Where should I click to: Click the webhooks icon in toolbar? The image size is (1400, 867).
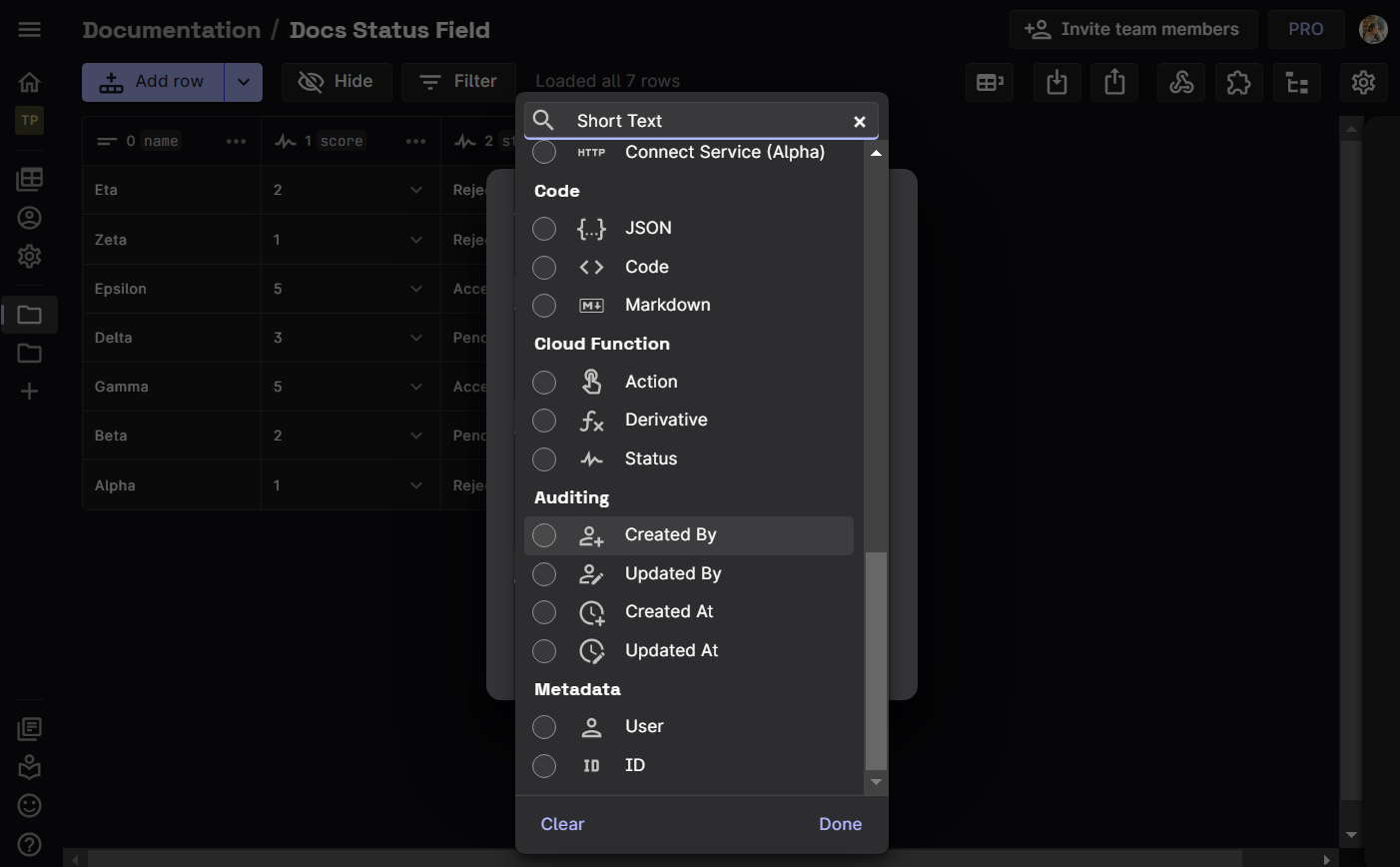click(x=1181, y=83)
